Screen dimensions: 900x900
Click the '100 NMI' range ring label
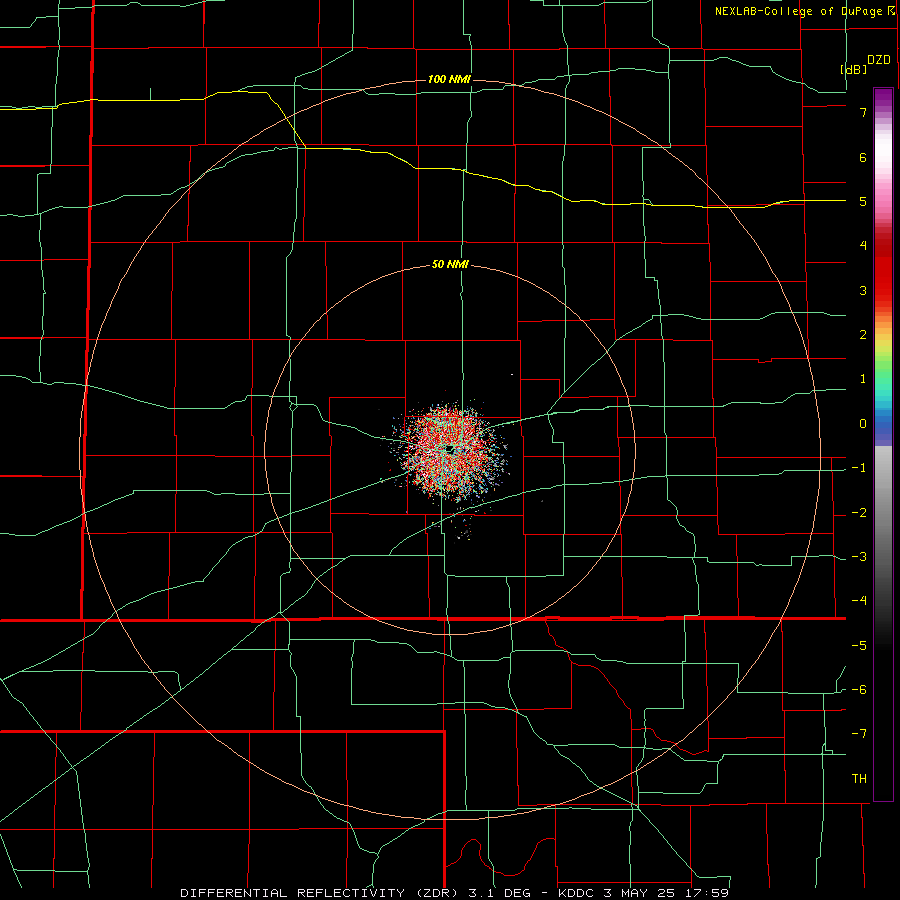click(x=449, y=79)
